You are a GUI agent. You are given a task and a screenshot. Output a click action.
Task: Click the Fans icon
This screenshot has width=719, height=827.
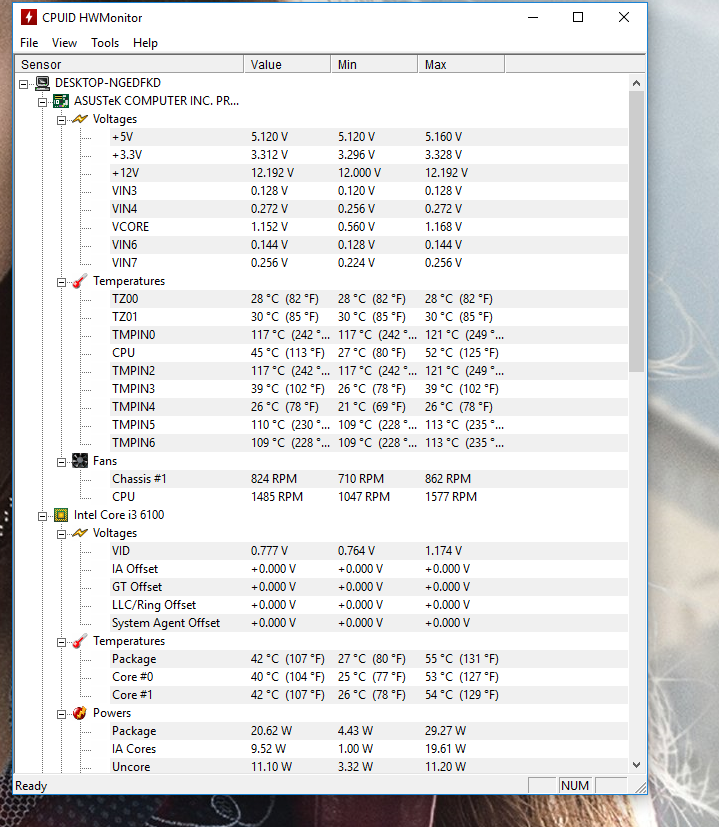(x=80, y=461)
